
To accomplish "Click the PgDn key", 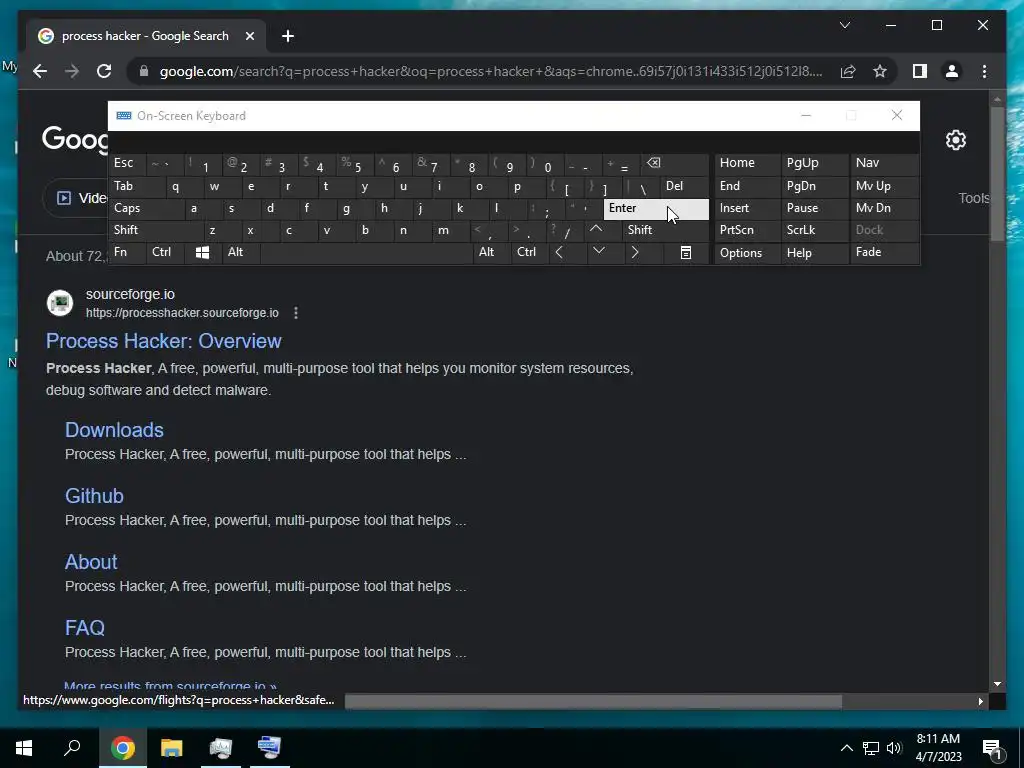I will (x=814, y=187).
